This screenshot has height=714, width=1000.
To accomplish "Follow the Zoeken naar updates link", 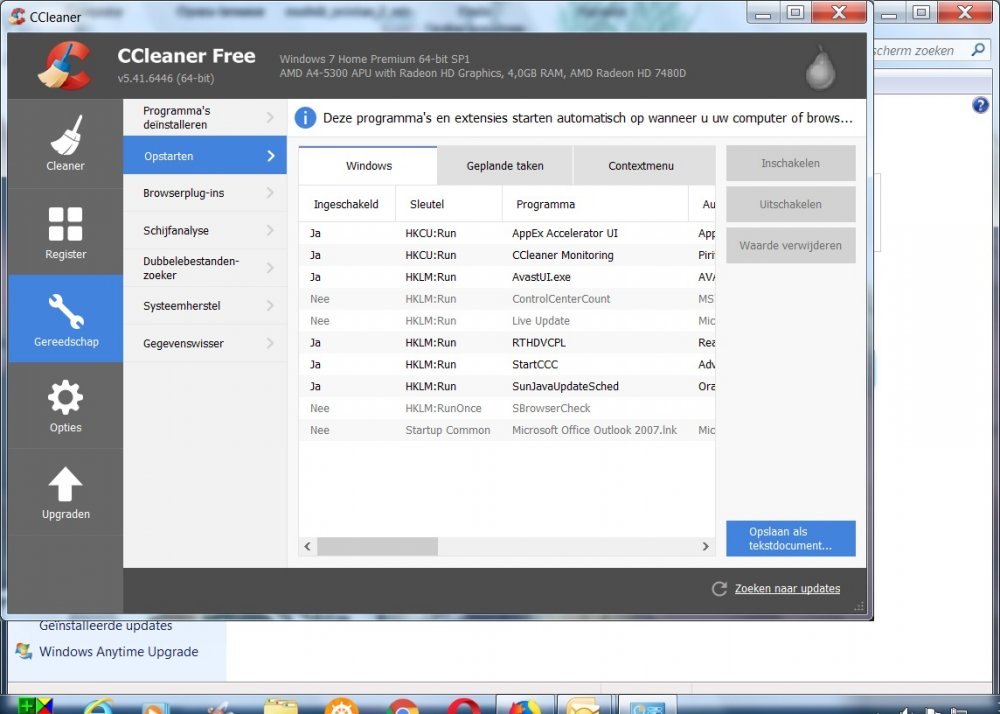I will tap(787, 589).
